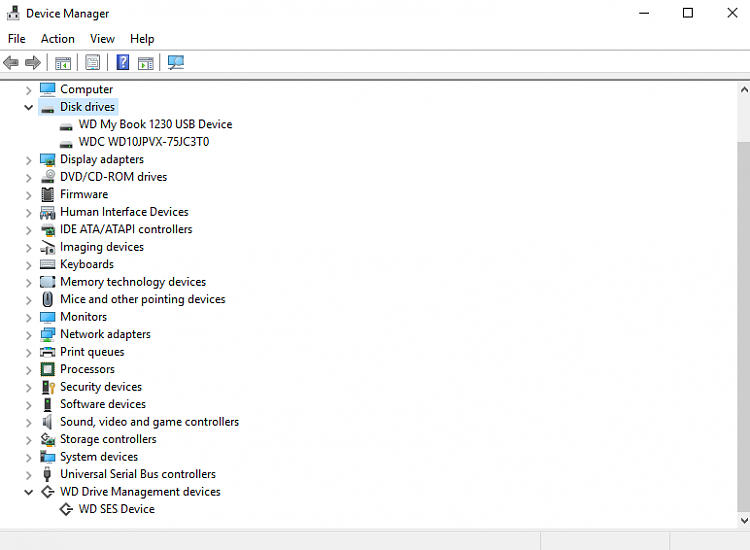
Task: Click the Storage controllers icon
Action: tap(47, 439)
